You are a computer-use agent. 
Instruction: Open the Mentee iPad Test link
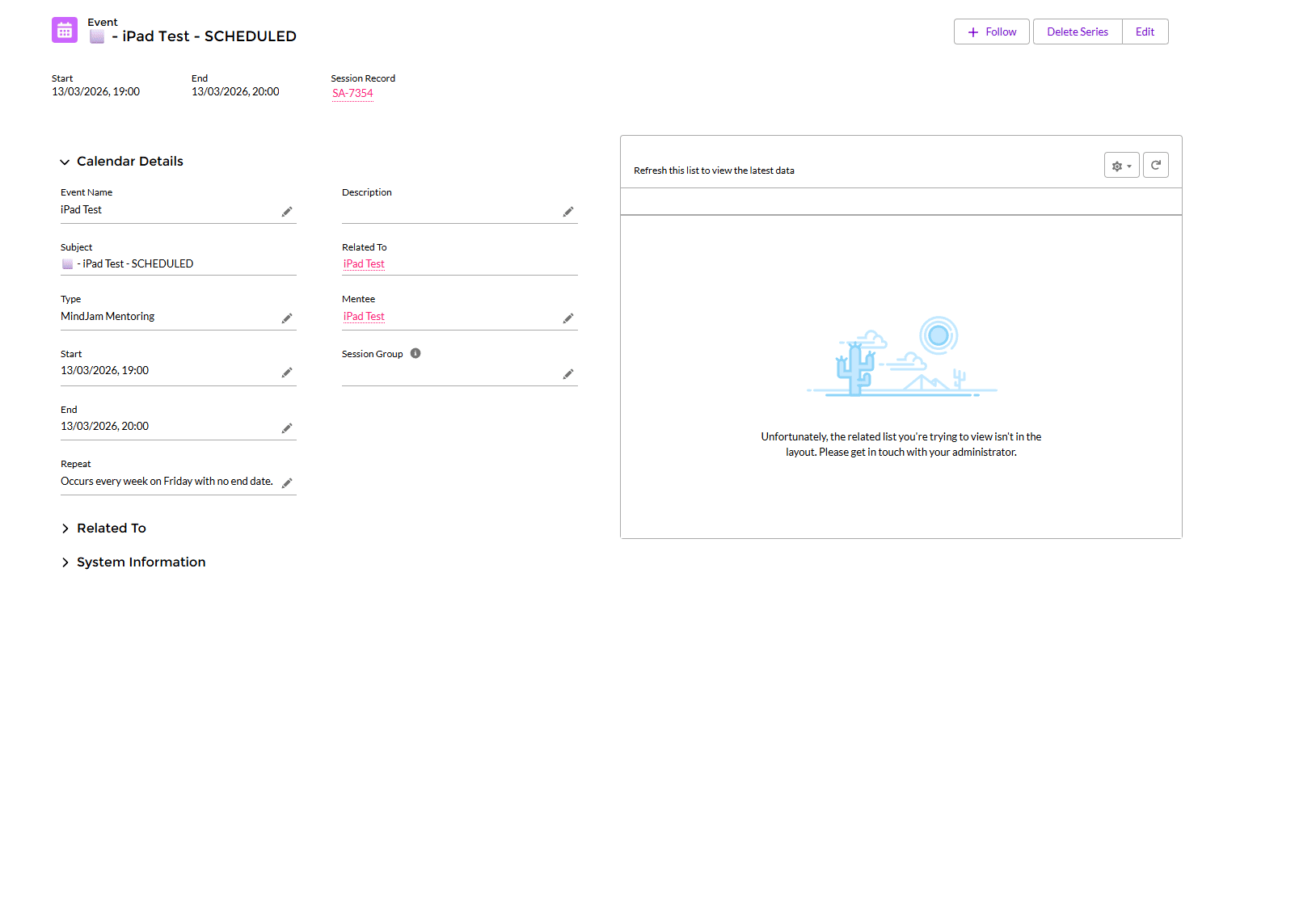pyautogui.click(x=364, y=317)
